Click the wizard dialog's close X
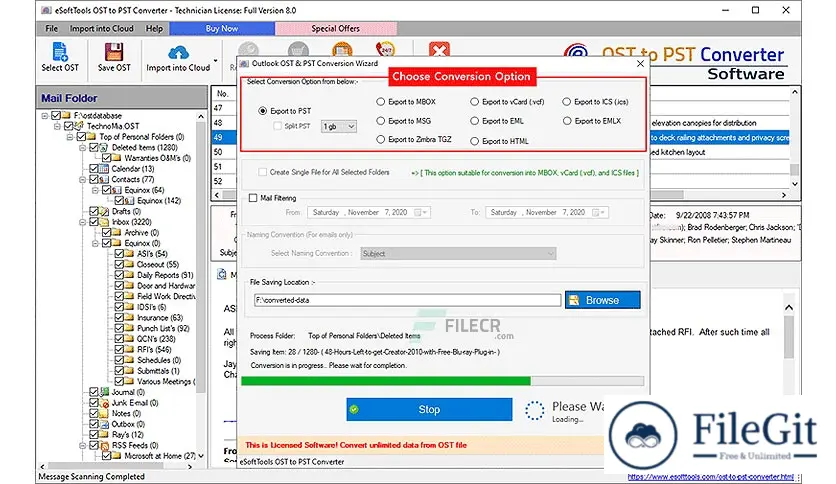836x484 pixels. point(640,63)
